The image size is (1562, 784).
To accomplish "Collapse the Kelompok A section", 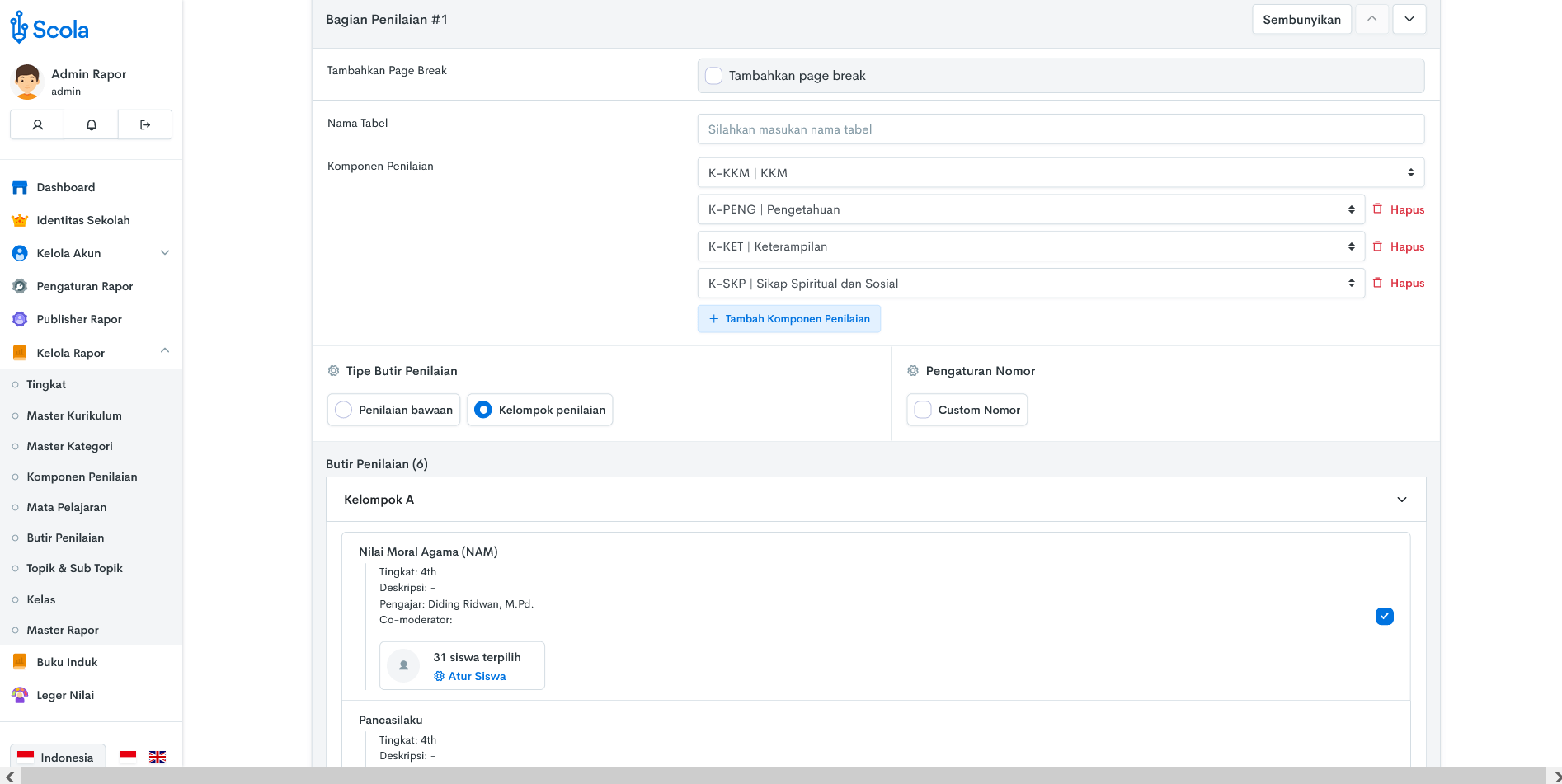I will click(x=1401, y=500).
